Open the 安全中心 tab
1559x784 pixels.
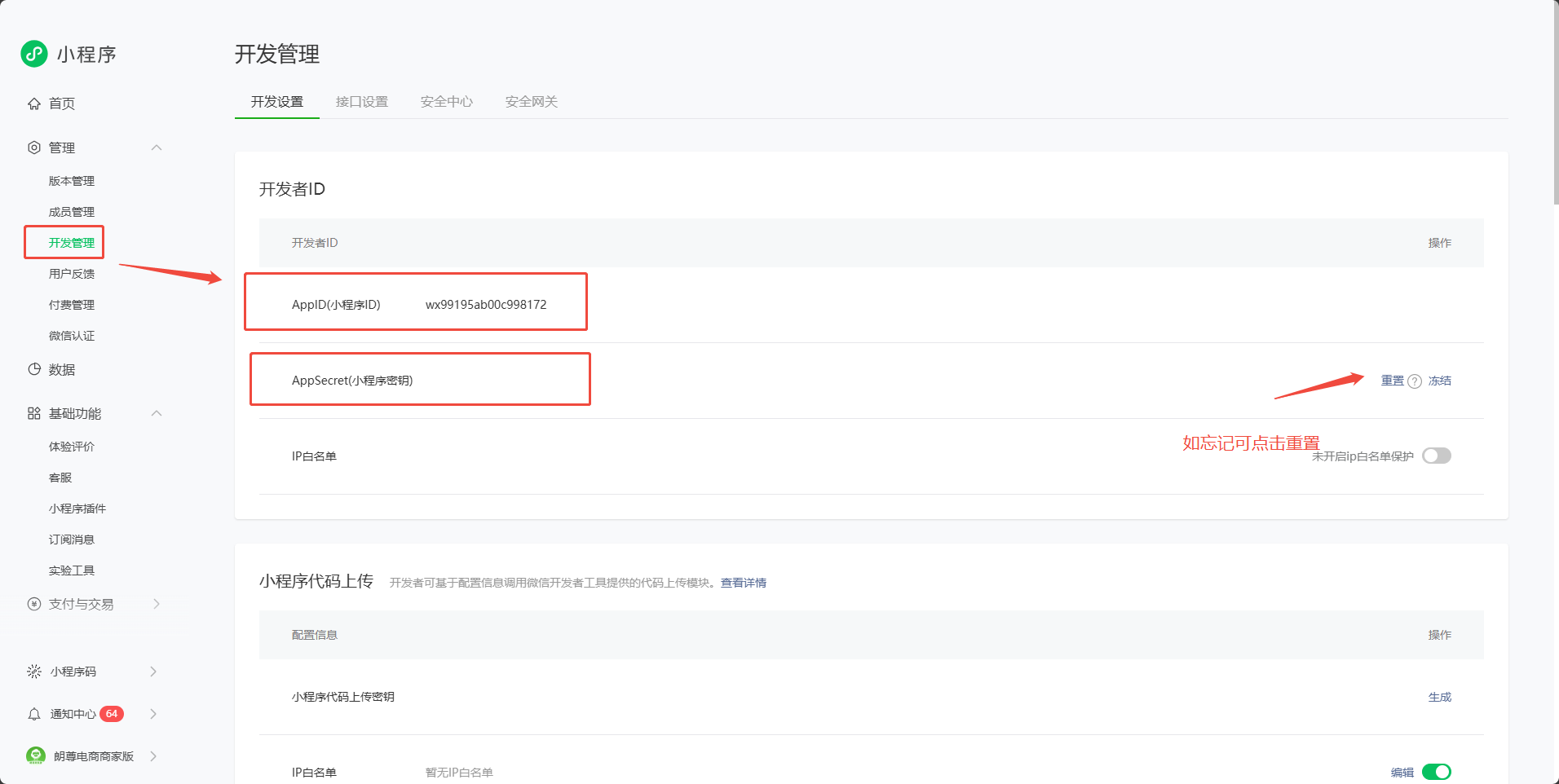point(447,102)
